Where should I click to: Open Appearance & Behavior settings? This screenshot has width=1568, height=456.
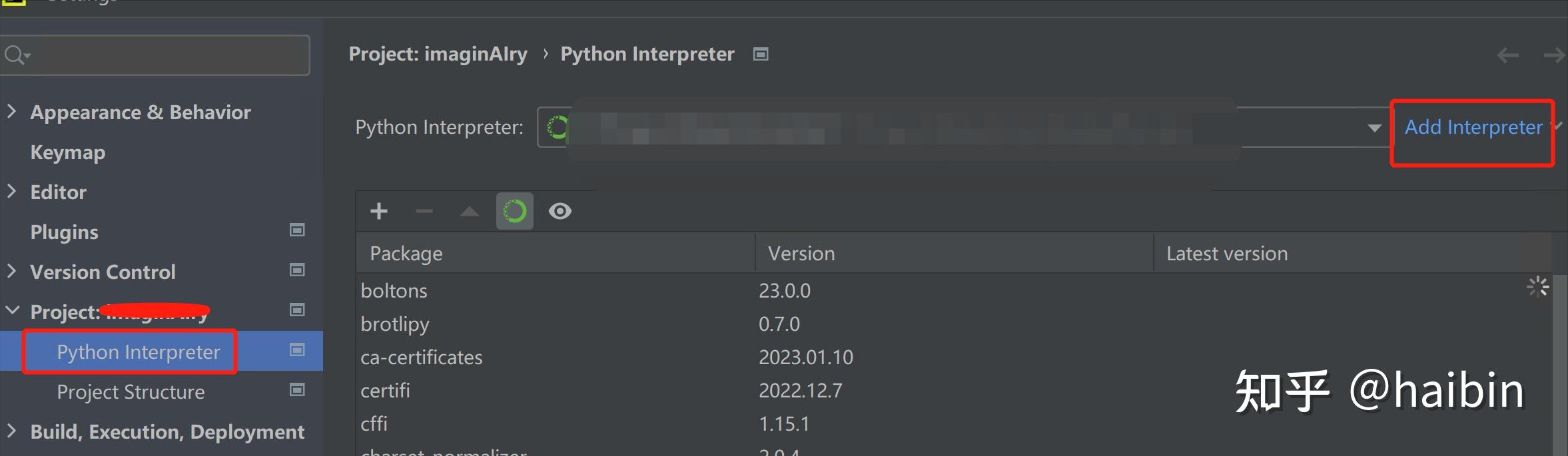click(141, 113)
